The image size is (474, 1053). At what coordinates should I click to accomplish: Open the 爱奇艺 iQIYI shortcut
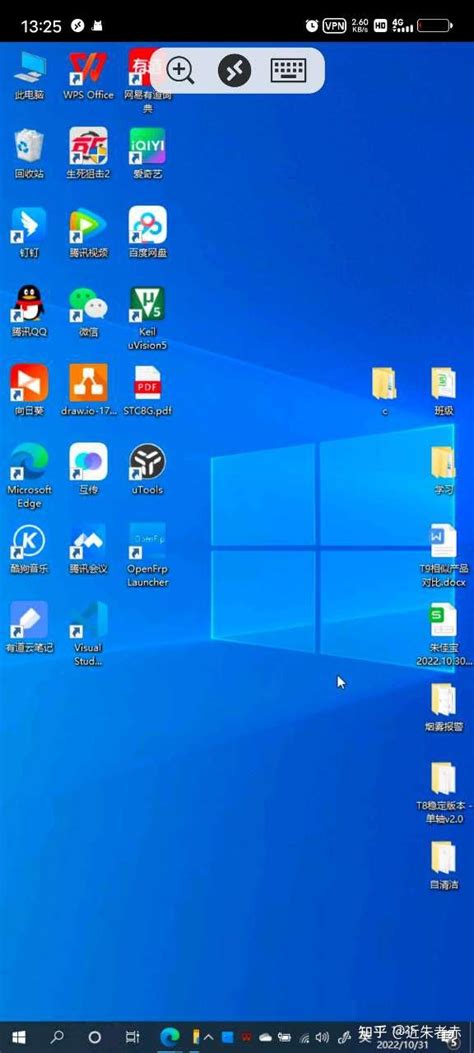[147, 154]
